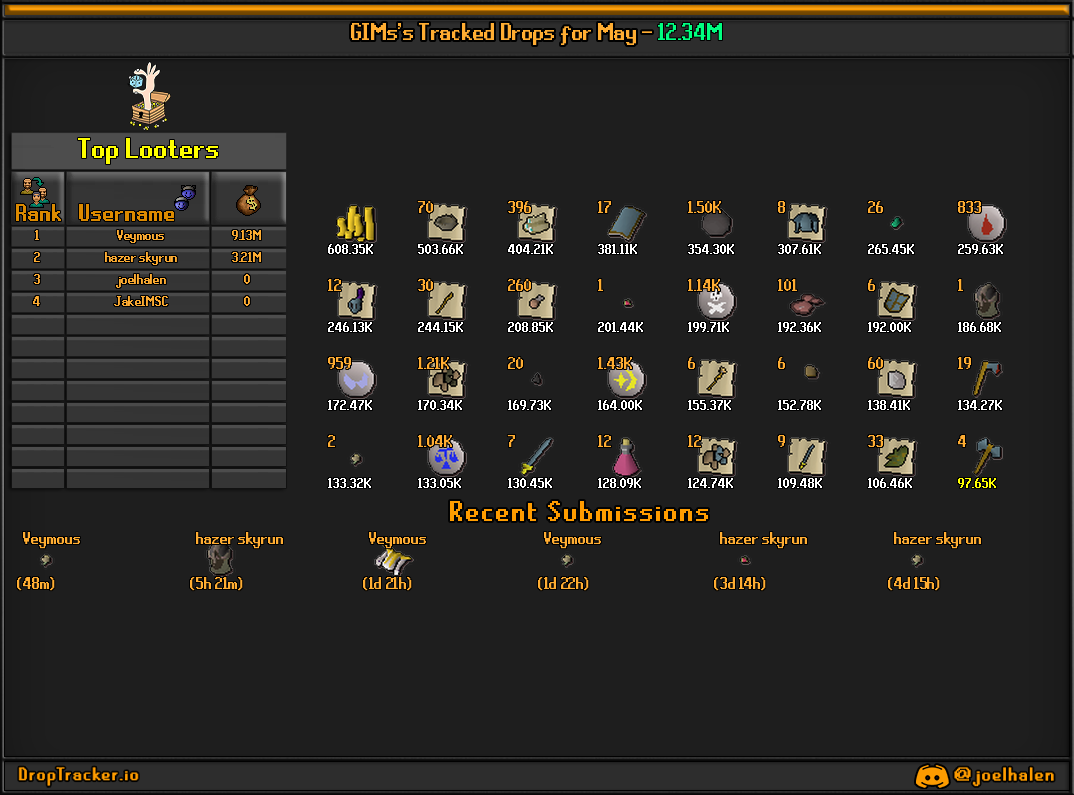
Task: Select the noted staff worth 155.37K
Action: (x=716, y=379)
